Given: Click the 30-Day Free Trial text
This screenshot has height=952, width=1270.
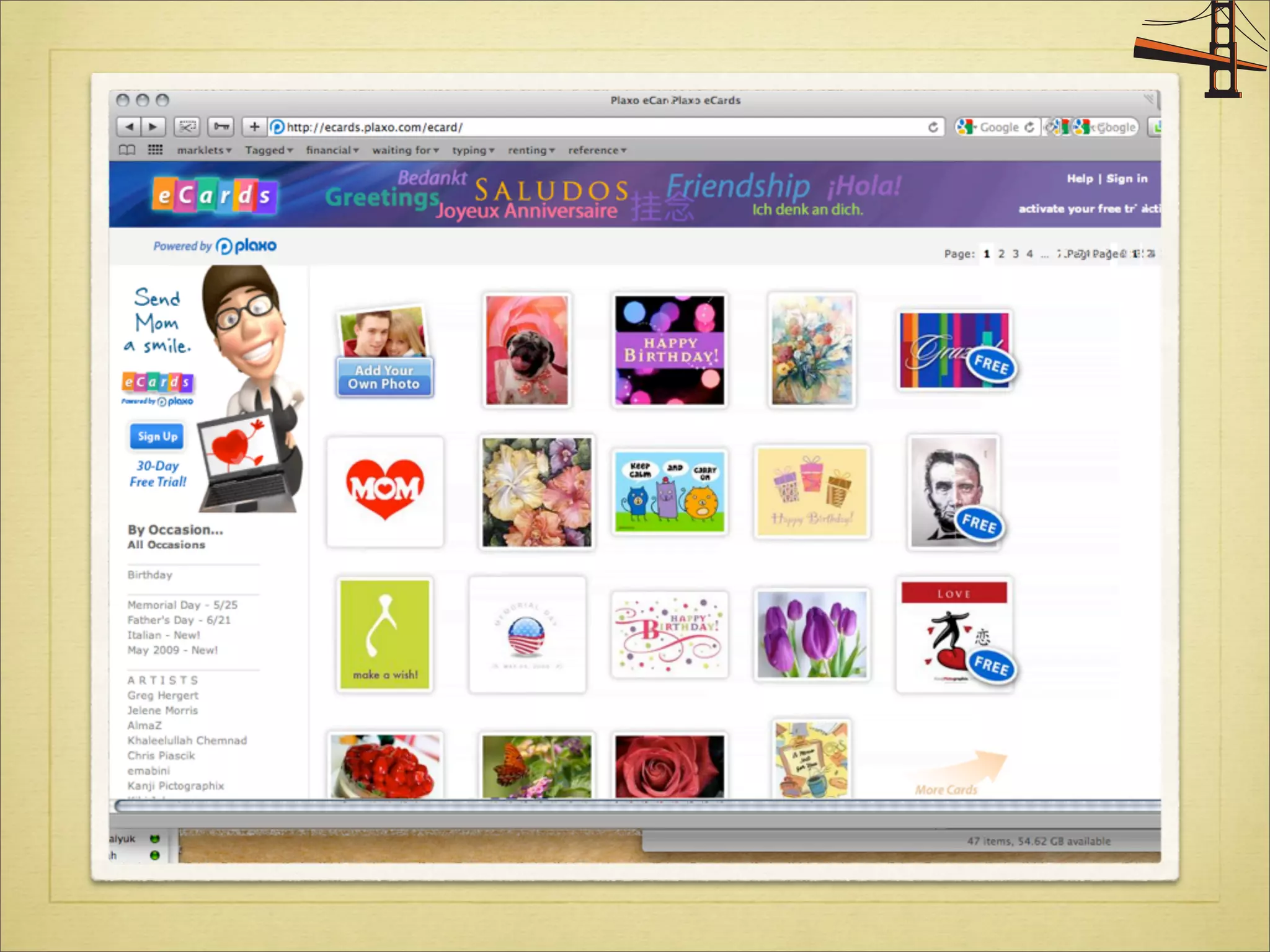Looking at the screenshot, I should (x=158, y=474).
